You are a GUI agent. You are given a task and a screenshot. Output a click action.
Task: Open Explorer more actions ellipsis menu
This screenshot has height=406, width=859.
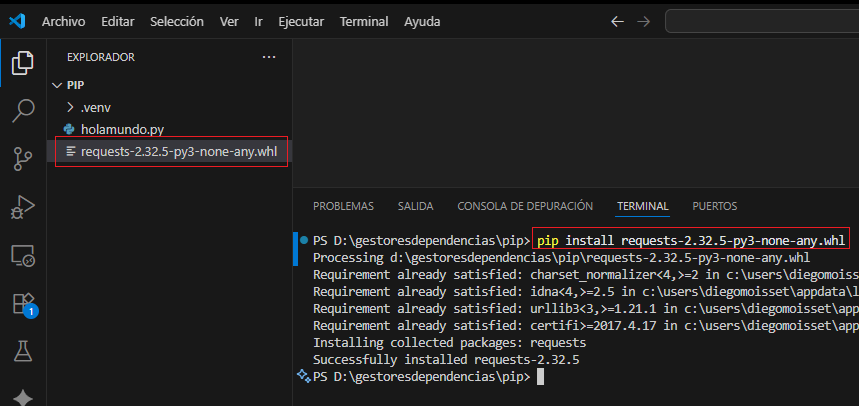pyautogui.click(x=268, y=58)
